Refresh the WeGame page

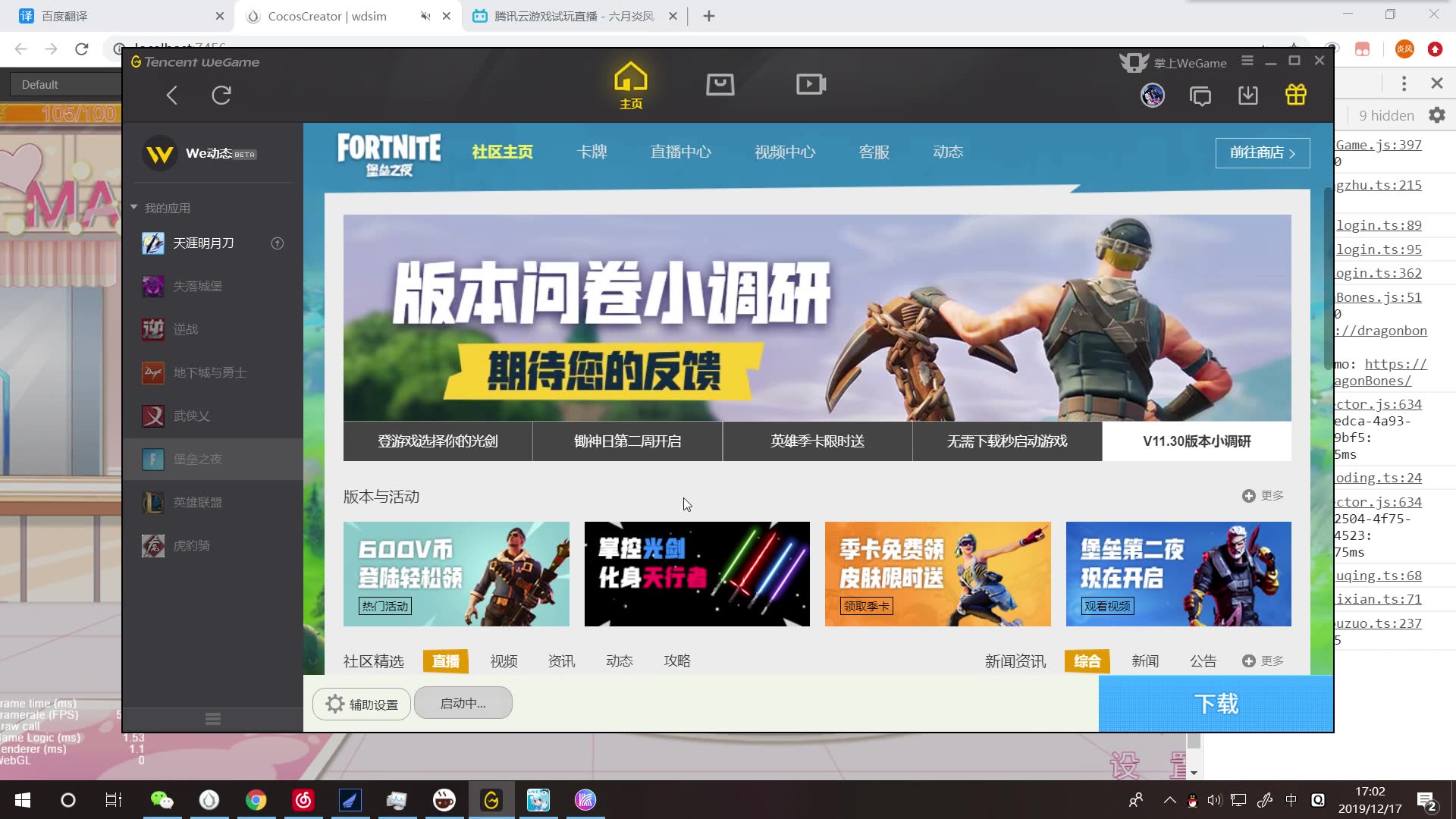(221, 95)
